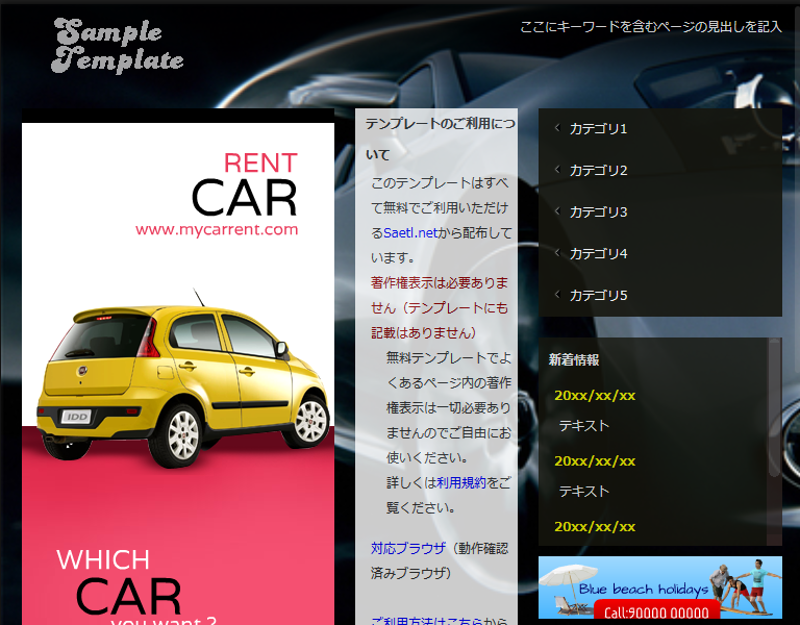Open the Saetl.net link
This screenshot has height=625, width=800.
pyautogui.click(x=410, y=233)
